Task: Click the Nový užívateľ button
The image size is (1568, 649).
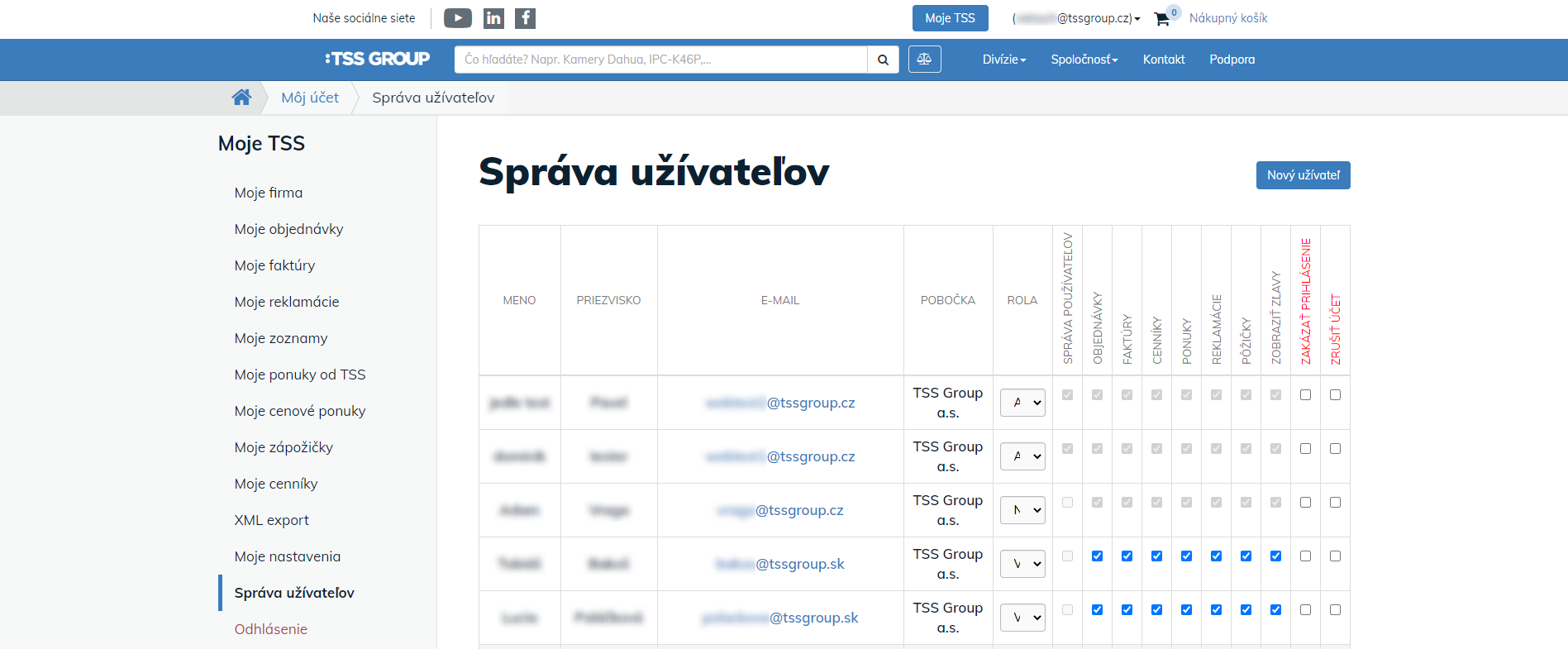Action: [1303, 175]
